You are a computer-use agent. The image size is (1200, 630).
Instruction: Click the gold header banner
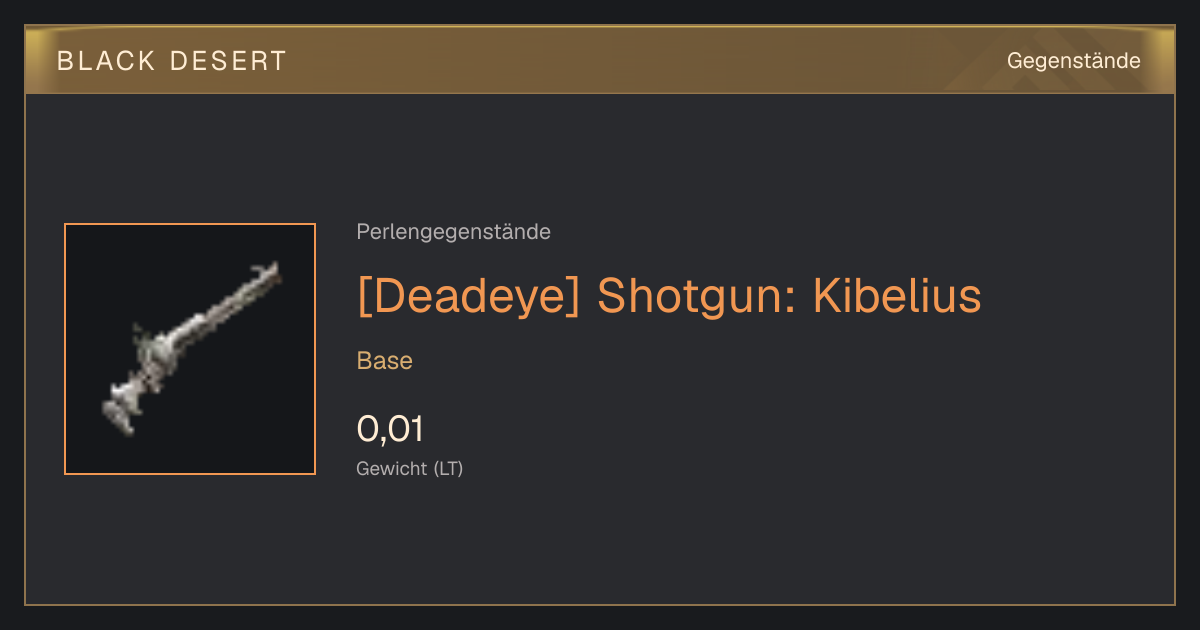(600, 61)
